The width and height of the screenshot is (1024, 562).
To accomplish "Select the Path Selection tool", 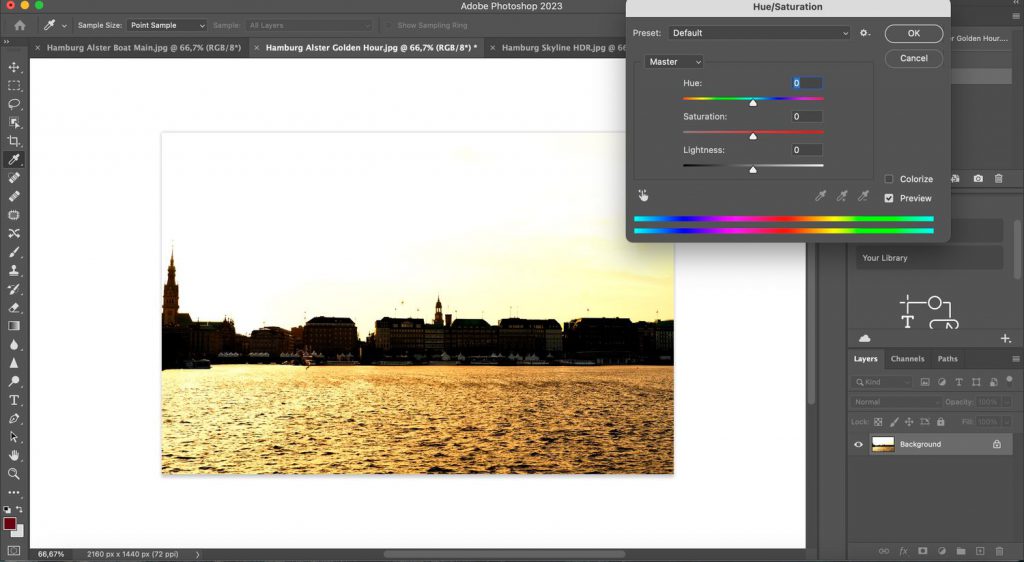I will coord(14,437).
